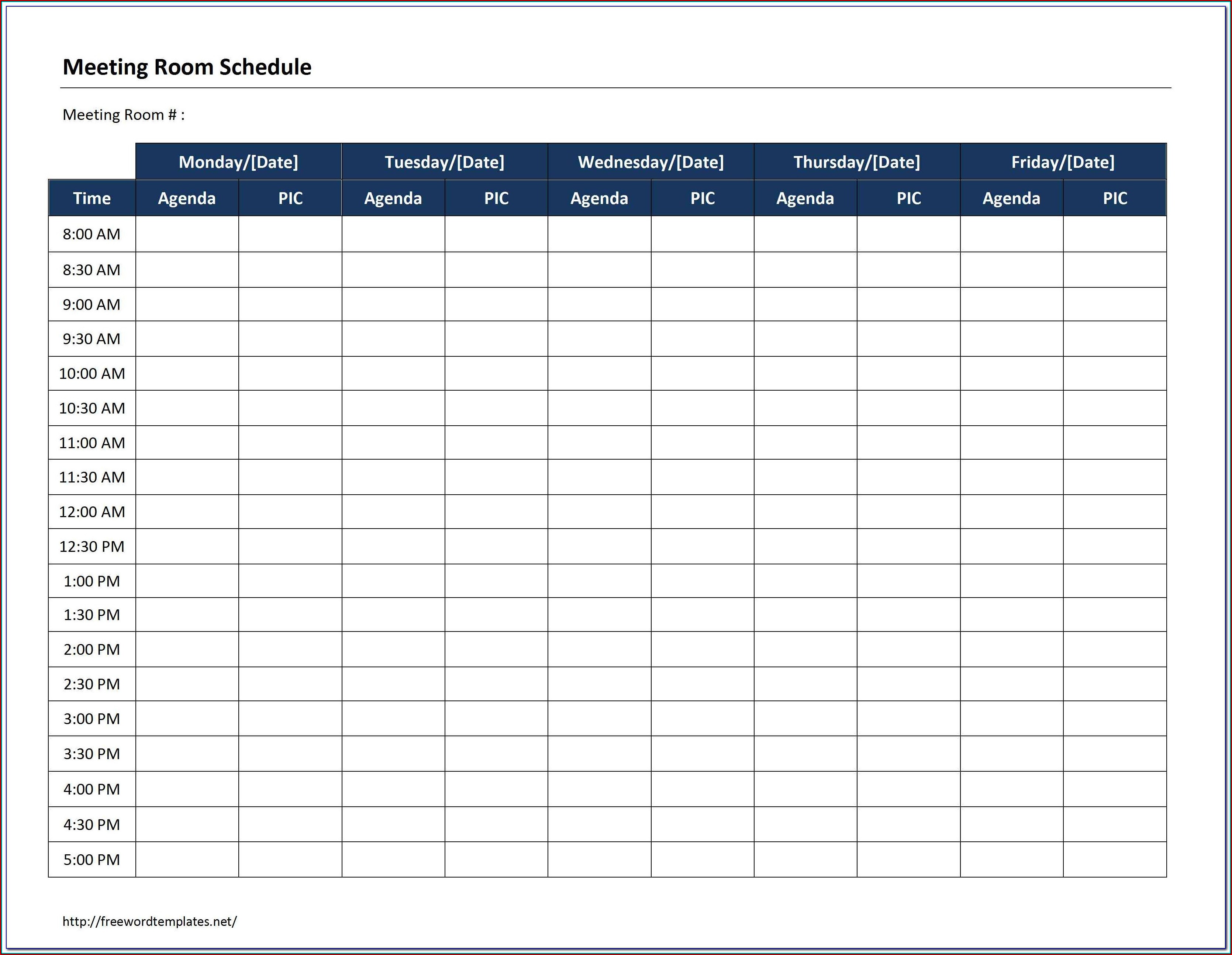Click the 5:00 PM time cell
The image size is (1232, 955).
coord(92,859)
